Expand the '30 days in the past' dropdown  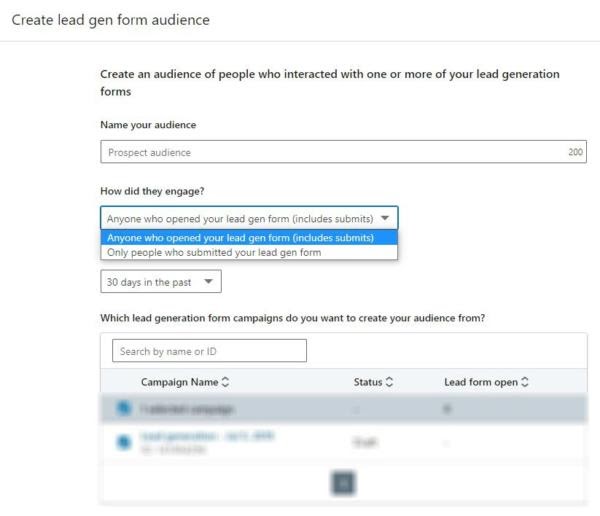(x=160, y=282)
